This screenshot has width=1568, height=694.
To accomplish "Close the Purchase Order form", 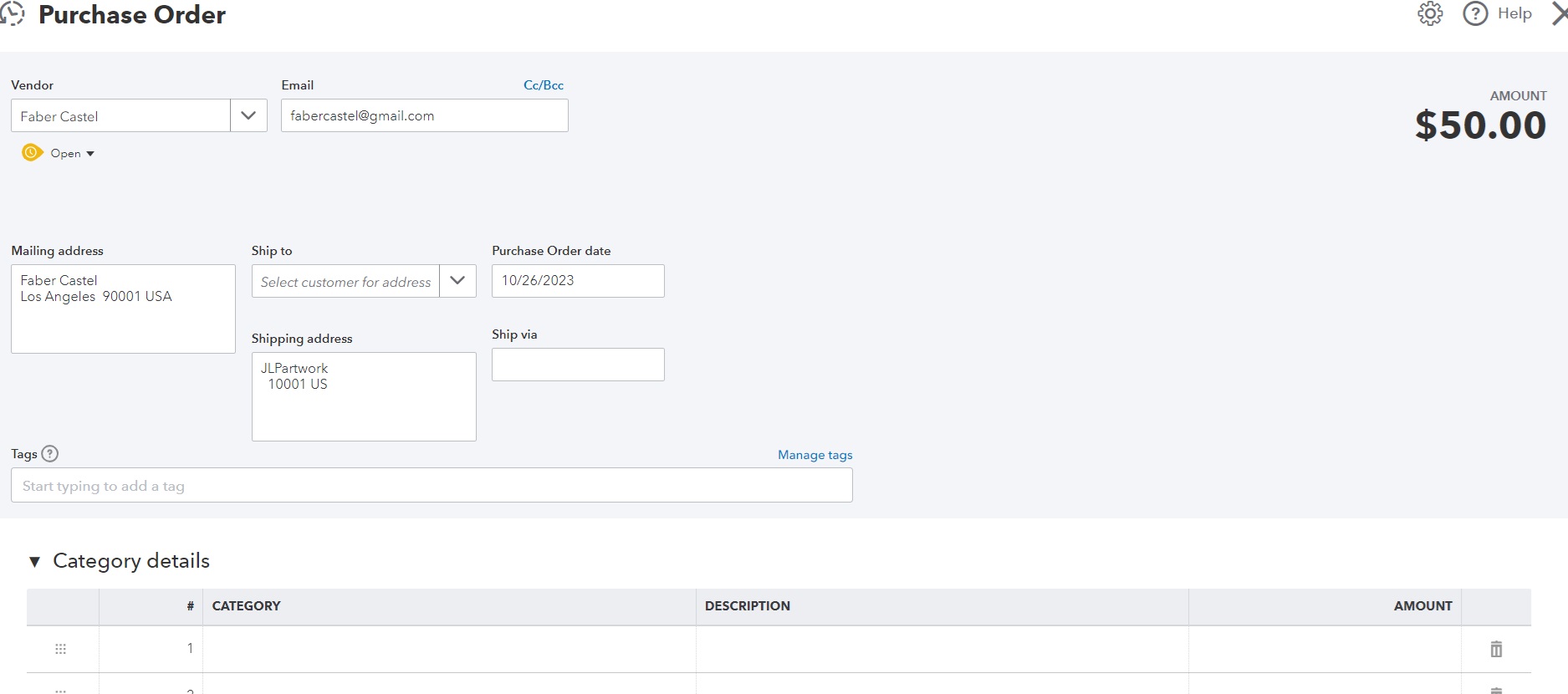I will pos(1559,14).
